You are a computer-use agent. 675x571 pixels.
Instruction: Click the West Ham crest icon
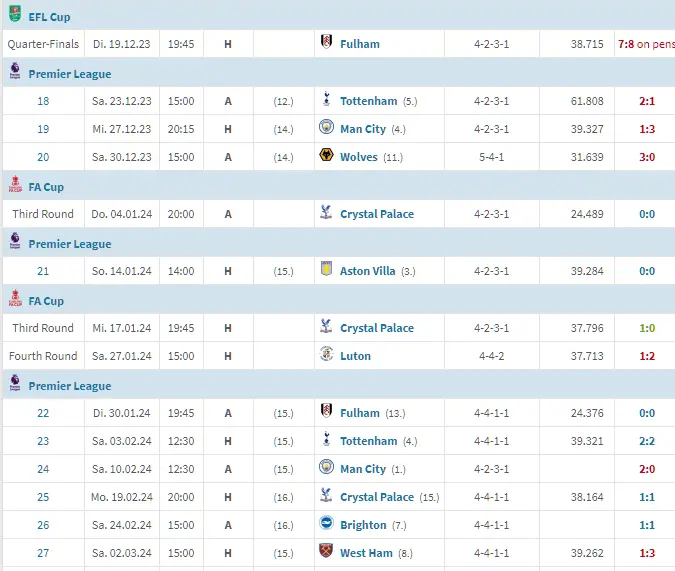click(326, 550)
